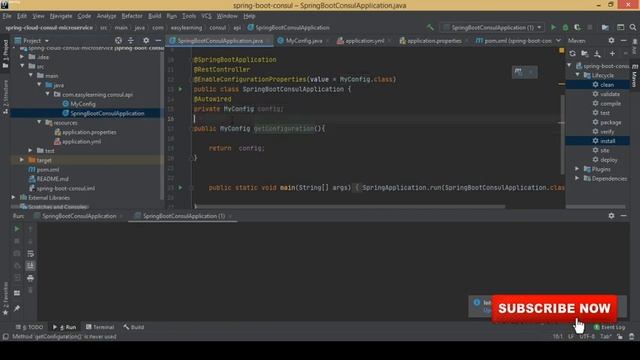The width and height of the screenshot is (640, 360).
Task: Rerun the application in the Run panel
Action: click(17, 229)
